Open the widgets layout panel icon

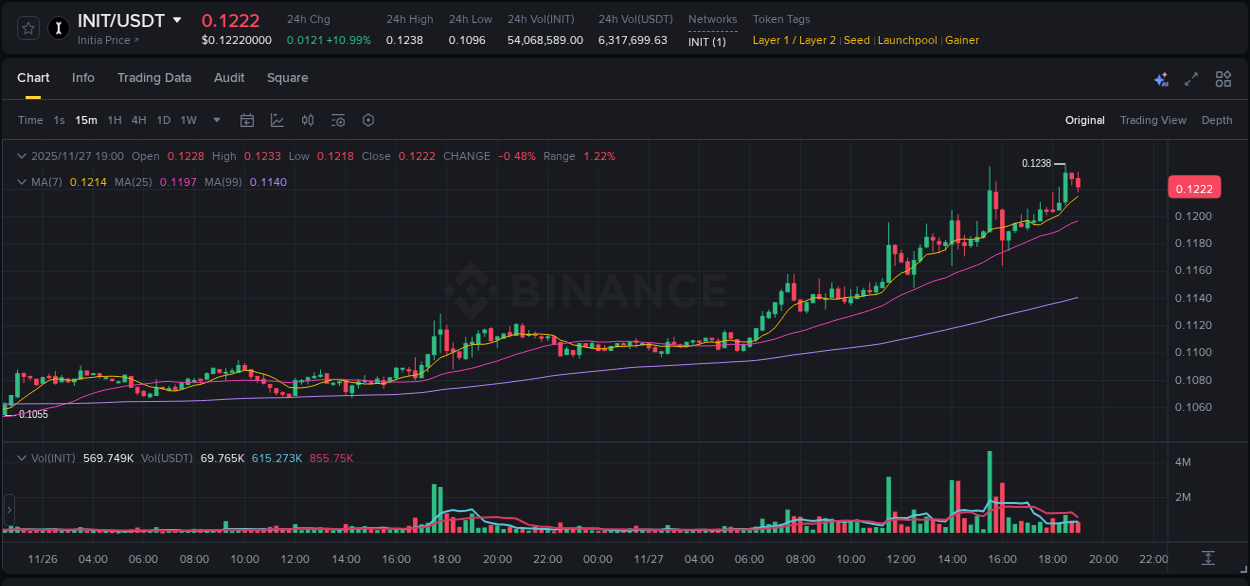(x=1223, y=78)
